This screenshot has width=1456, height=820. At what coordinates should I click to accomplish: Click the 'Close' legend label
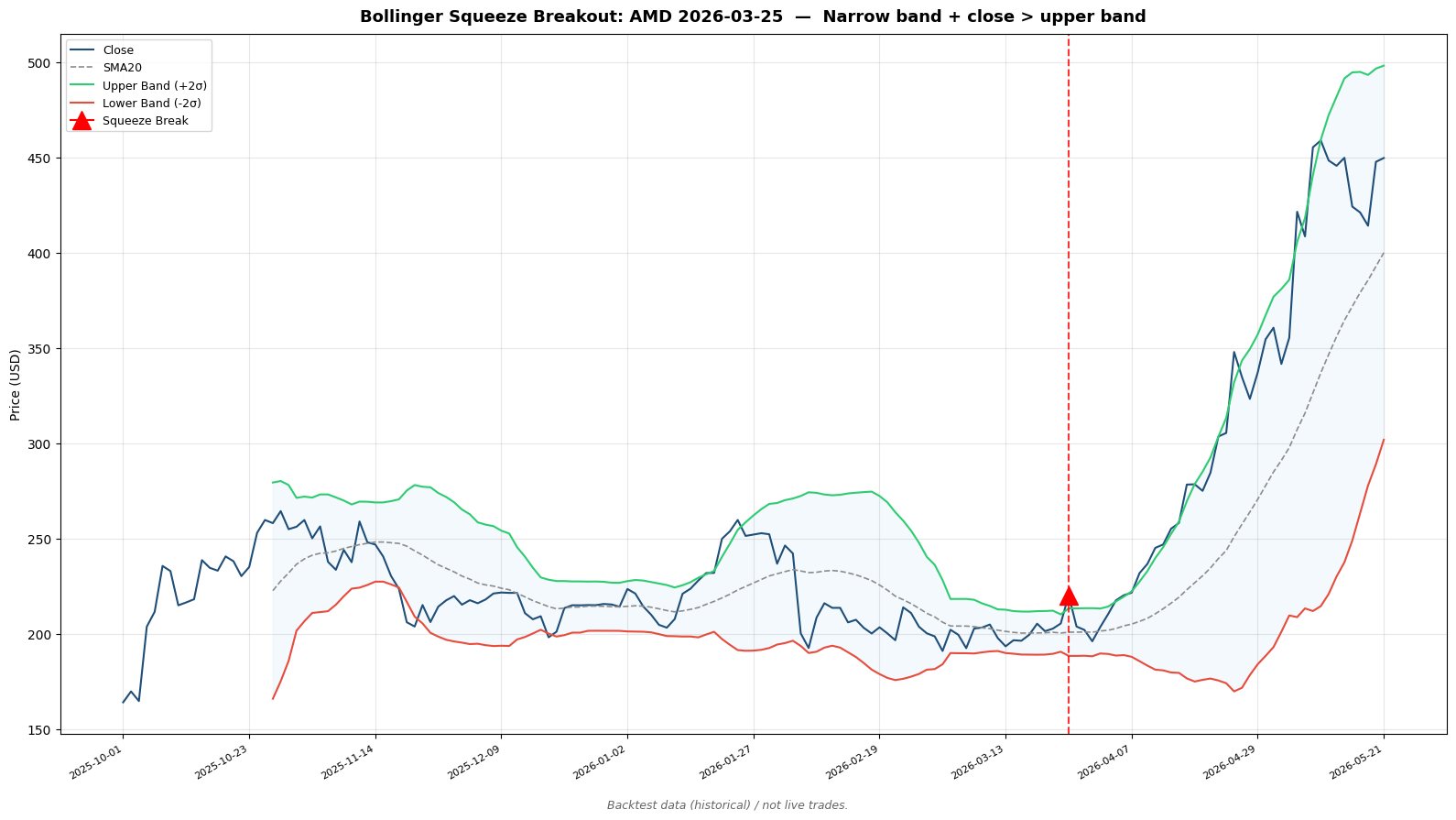click(x=118, y=50)
